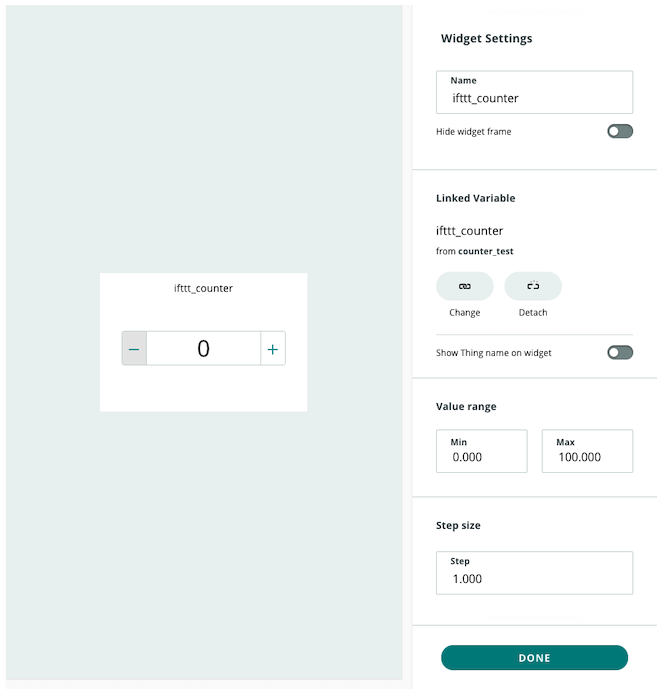
Task: Click the linked variable name ifttt_counter
Action: click(469, 231)
